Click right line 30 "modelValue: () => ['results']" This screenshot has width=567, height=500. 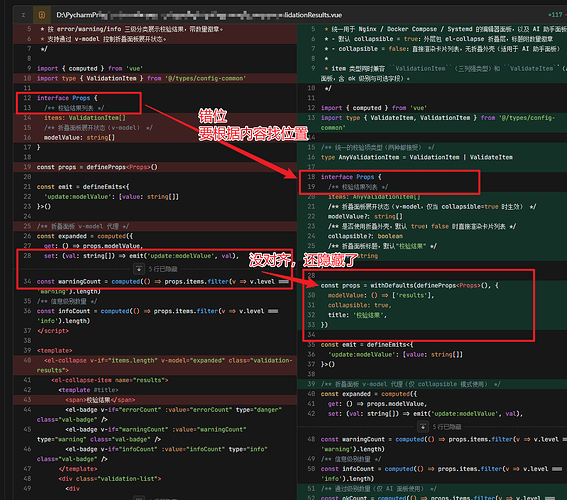point(381,295)
